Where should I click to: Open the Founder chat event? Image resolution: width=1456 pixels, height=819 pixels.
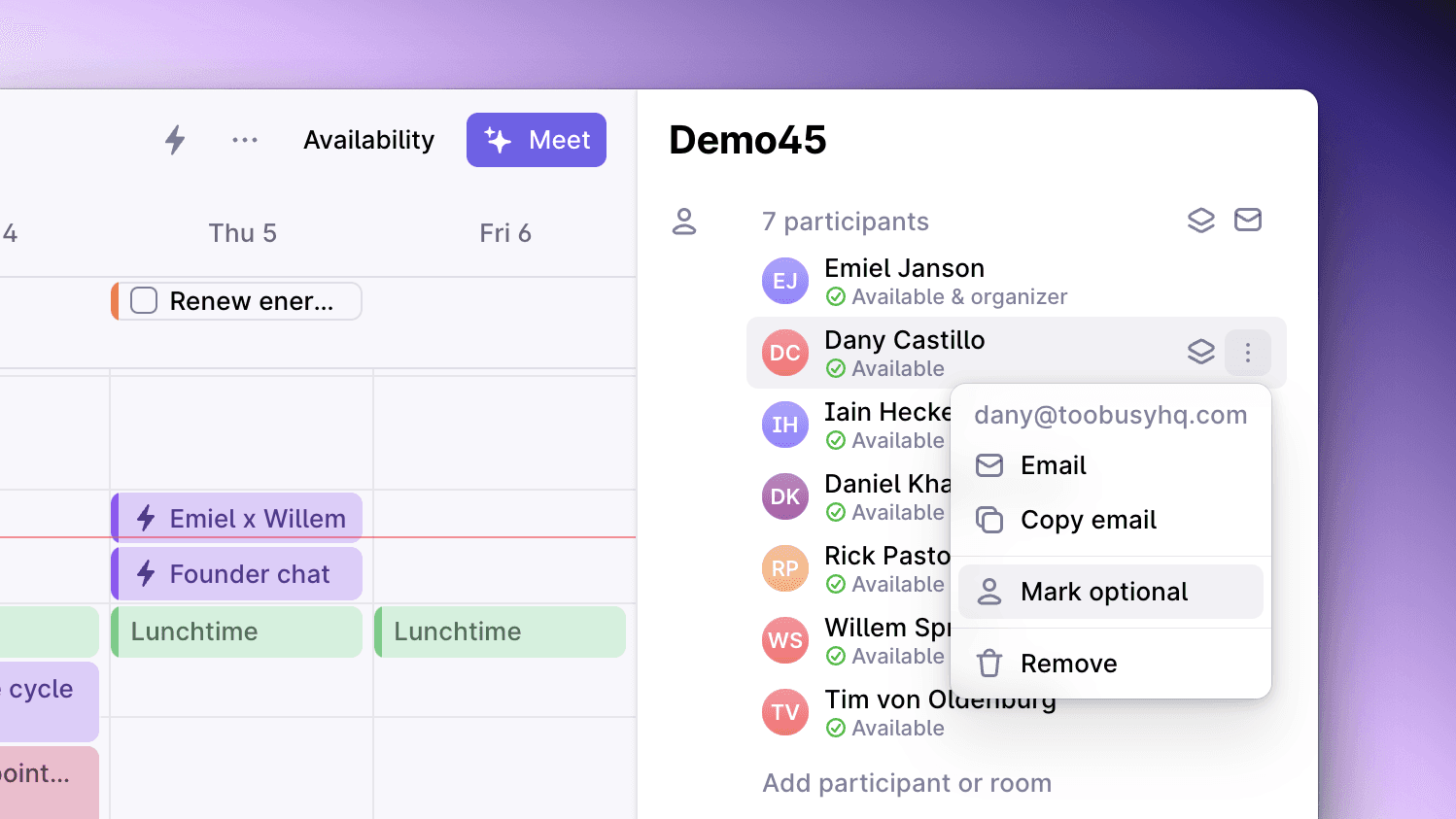[x=236, y=574]
